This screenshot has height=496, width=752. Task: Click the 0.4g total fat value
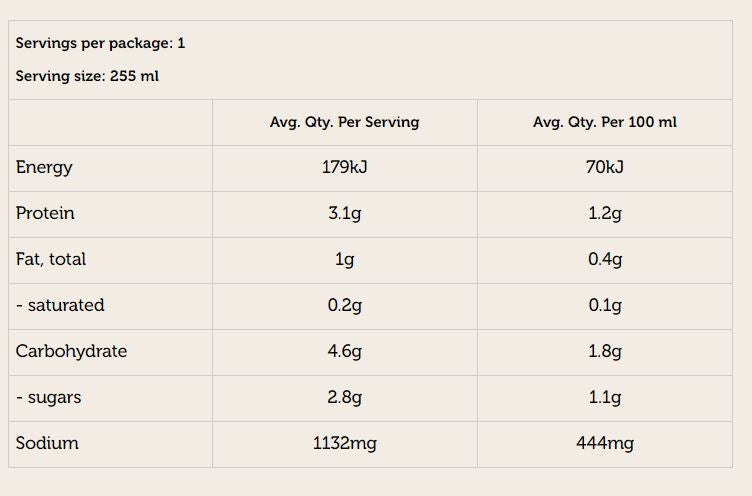point(604,259)
